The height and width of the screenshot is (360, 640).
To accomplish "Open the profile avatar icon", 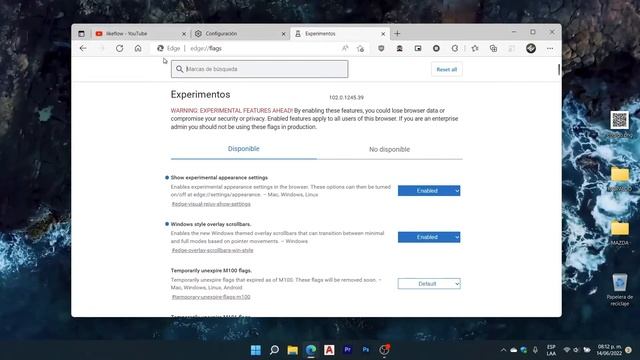I will click(x=531, y=48).
